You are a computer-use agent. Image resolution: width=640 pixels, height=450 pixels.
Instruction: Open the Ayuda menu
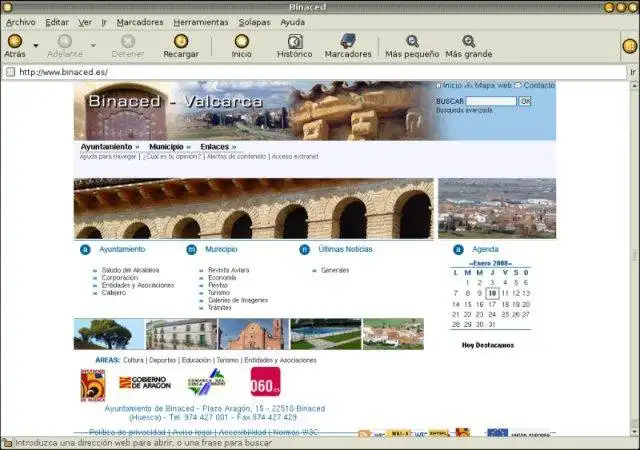(x=293, y=22)
